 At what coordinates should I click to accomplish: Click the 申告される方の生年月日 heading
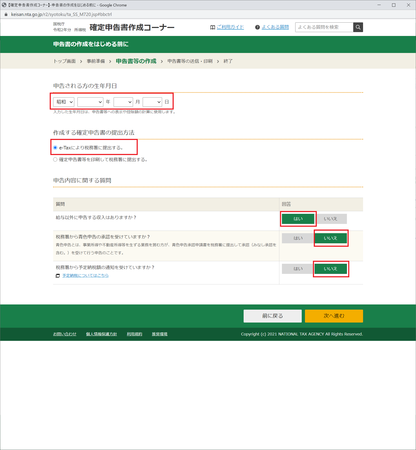pyautogui.click(x=85, y=86)
